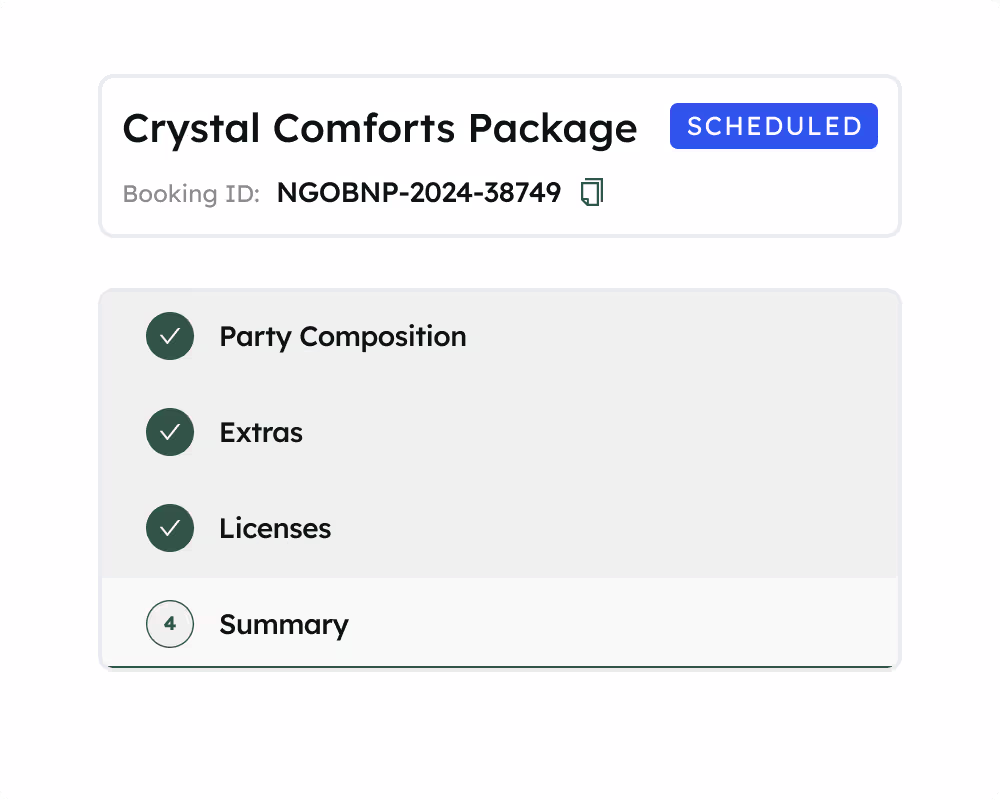This screenshot has height=800, width=1000.
Task: Click the "Booking ID:" label
Action: click(x=191, y=194)
